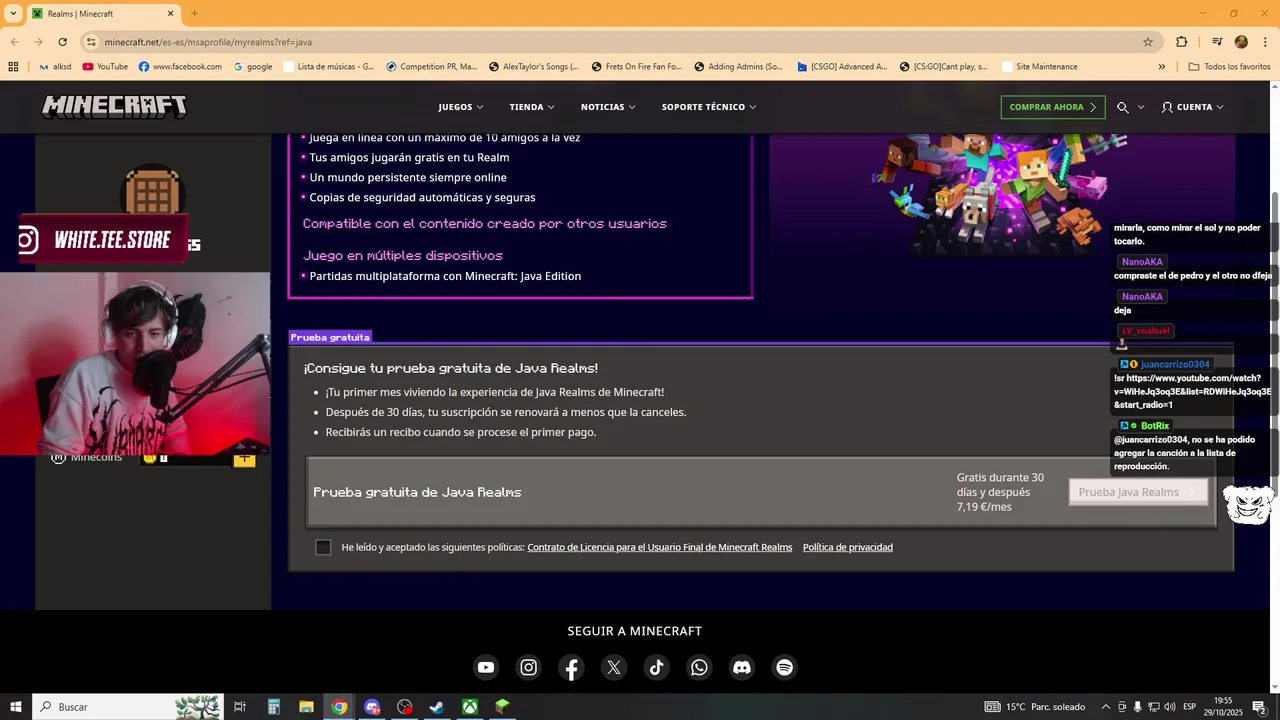
Task: Open the apps grid in bookmarks bar
Action: click(x=13, y=67)
